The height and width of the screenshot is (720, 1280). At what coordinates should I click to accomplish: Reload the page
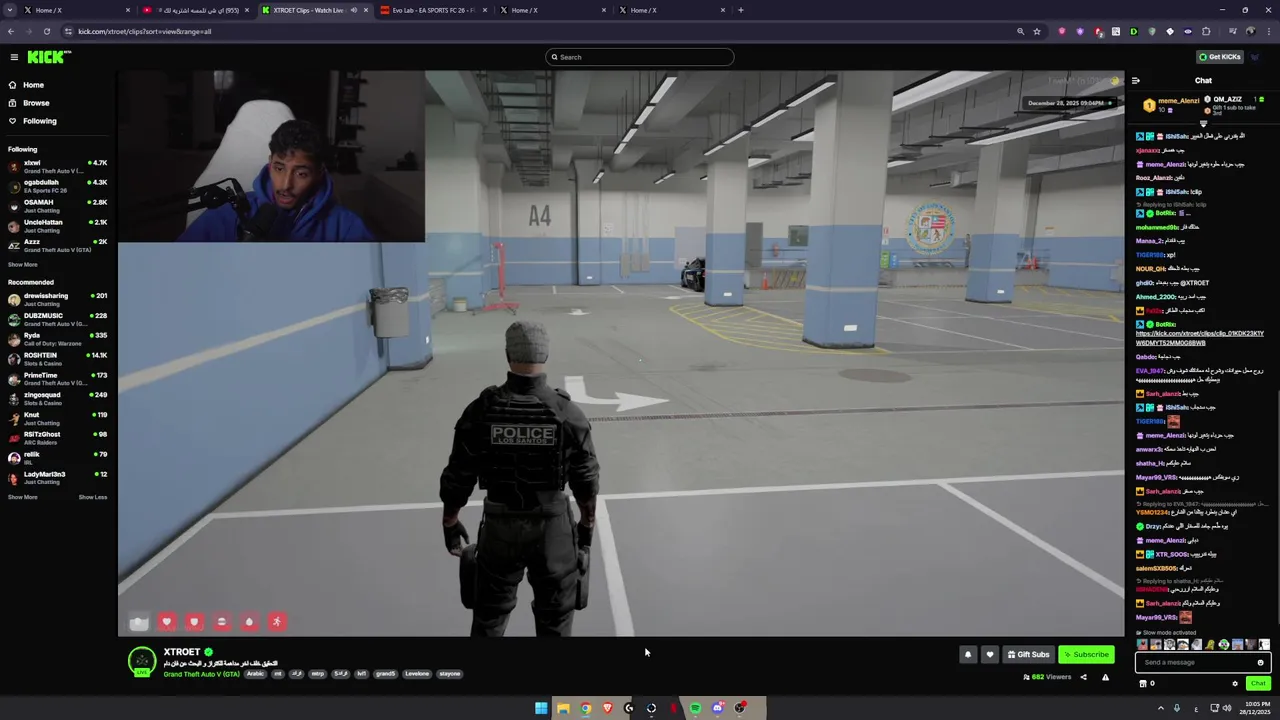[46, 31]
